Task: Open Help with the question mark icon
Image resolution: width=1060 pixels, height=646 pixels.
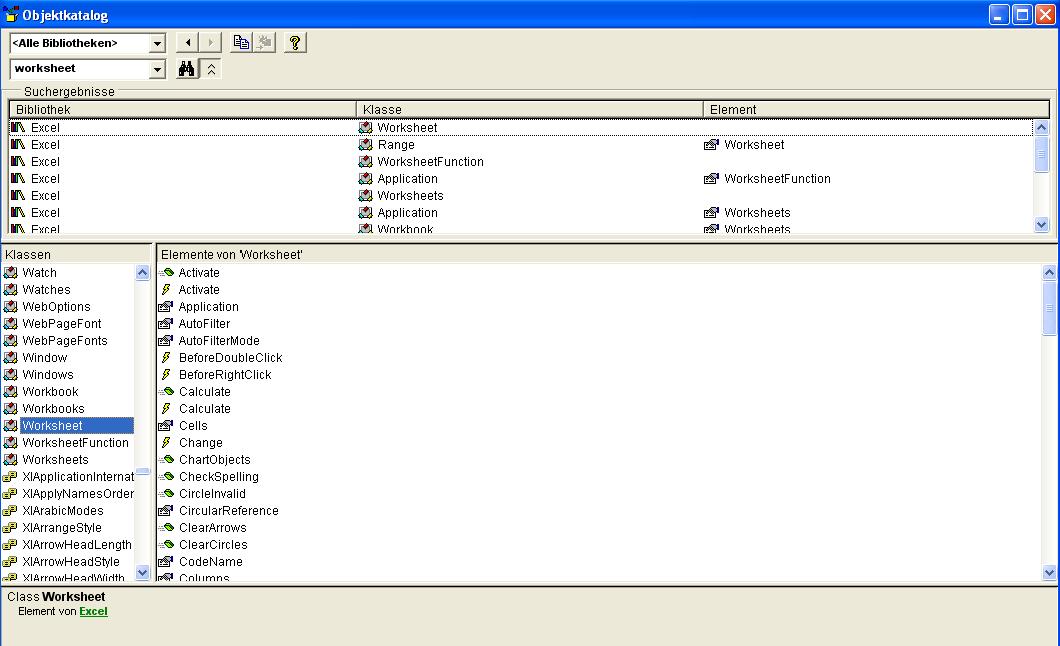Action: pyautogui.click(x=295, y=43)
